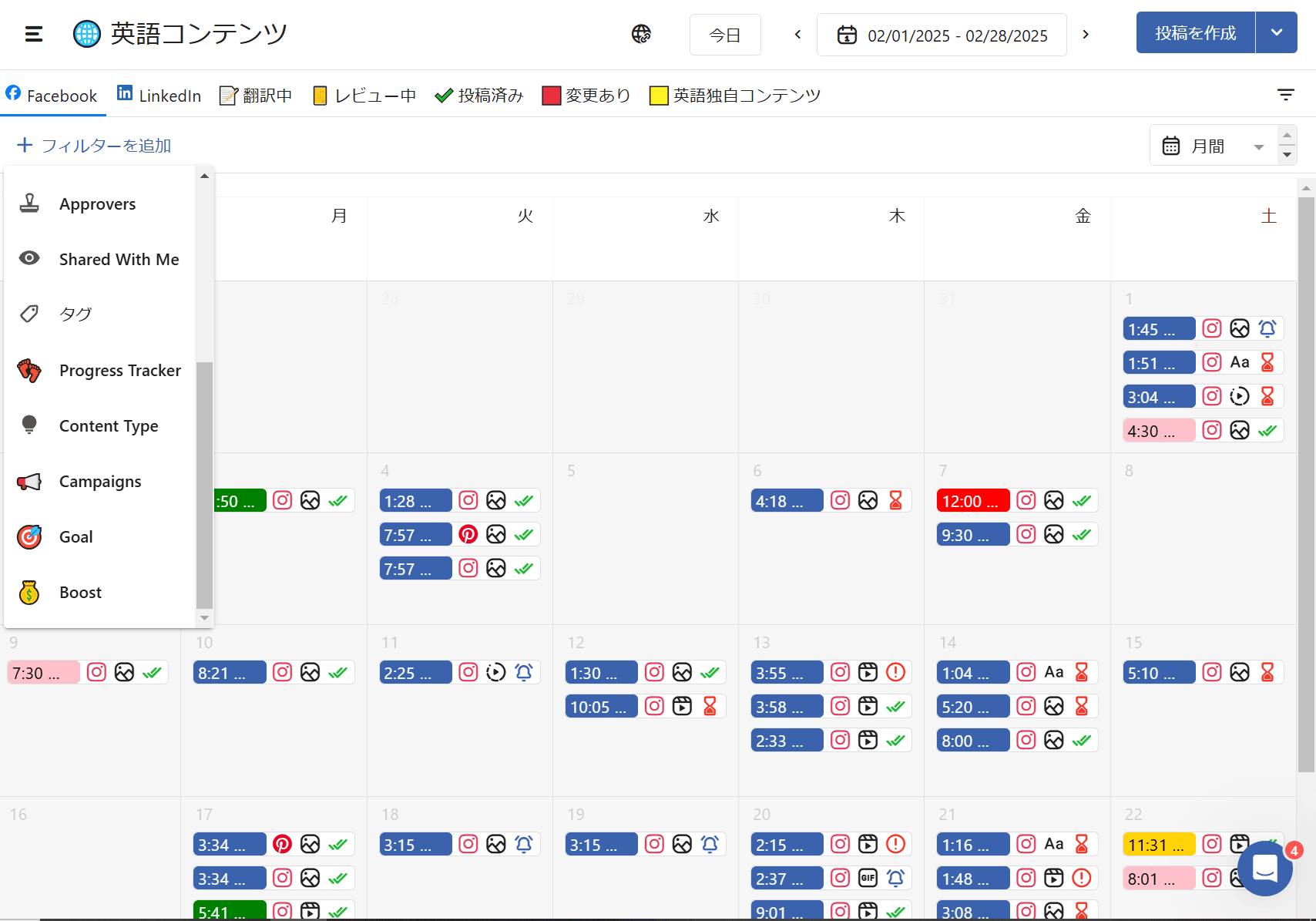The width and height of the screenshot is (1316, 921).
Task: Expand the 投稿を作成 dropdown arrow
Action: [1277, 33]
